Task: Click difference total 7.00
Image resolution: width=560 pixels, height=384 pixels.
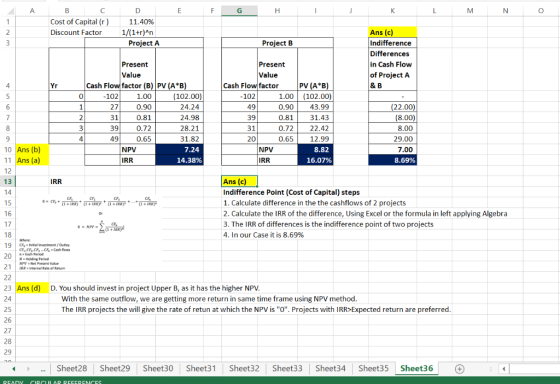Action: coord(392,150)
